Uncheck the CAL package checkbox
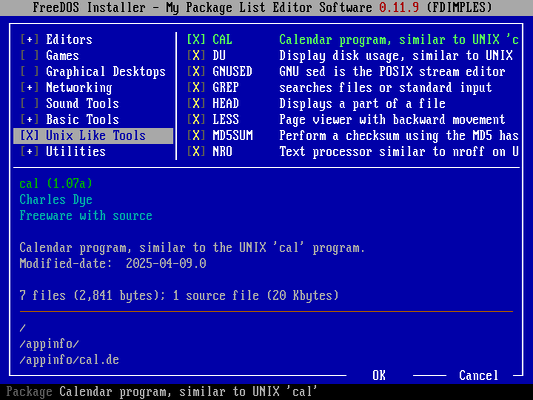 pos(196,40)
